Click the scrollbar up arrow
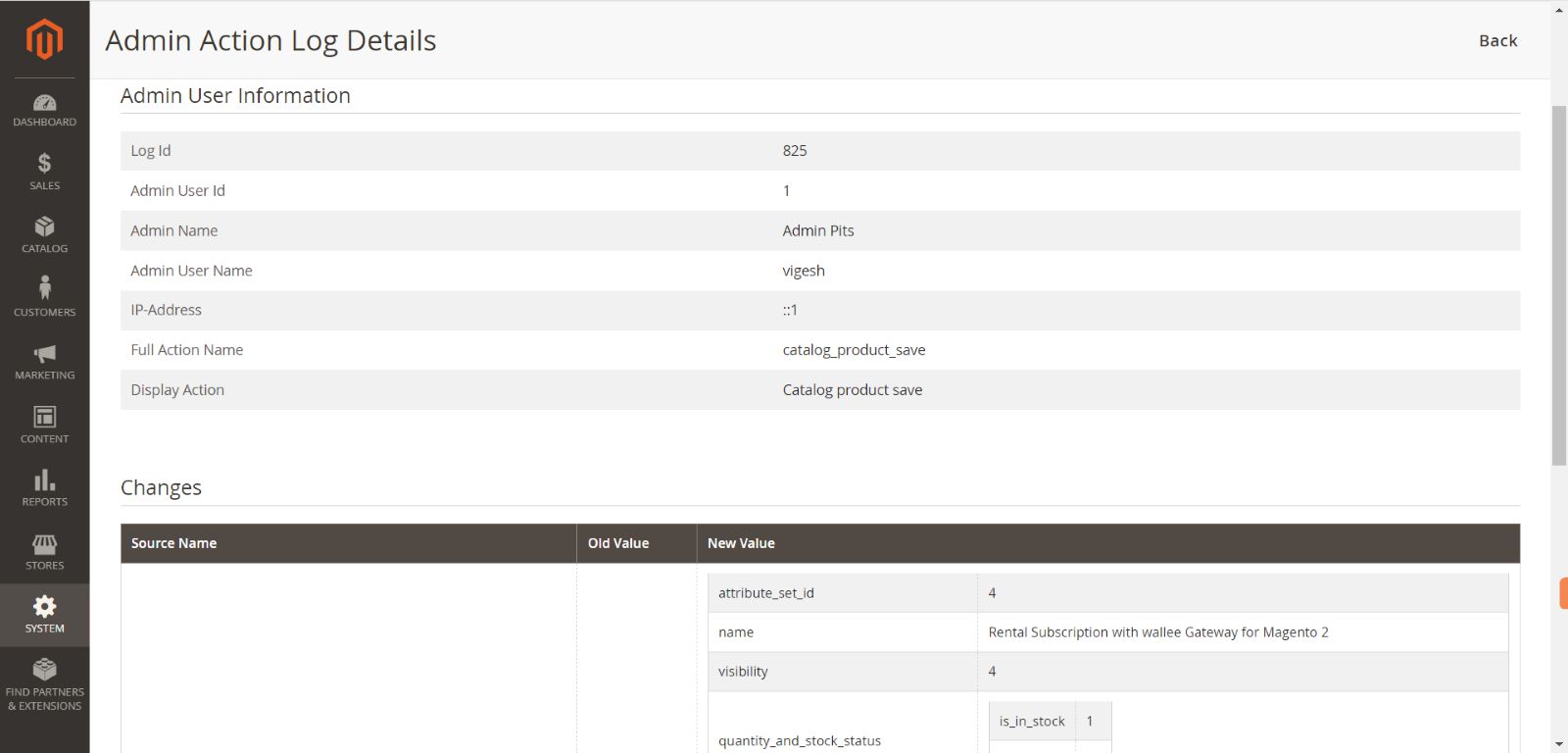Screen dimensions: 1568x753 (1559, 9)
